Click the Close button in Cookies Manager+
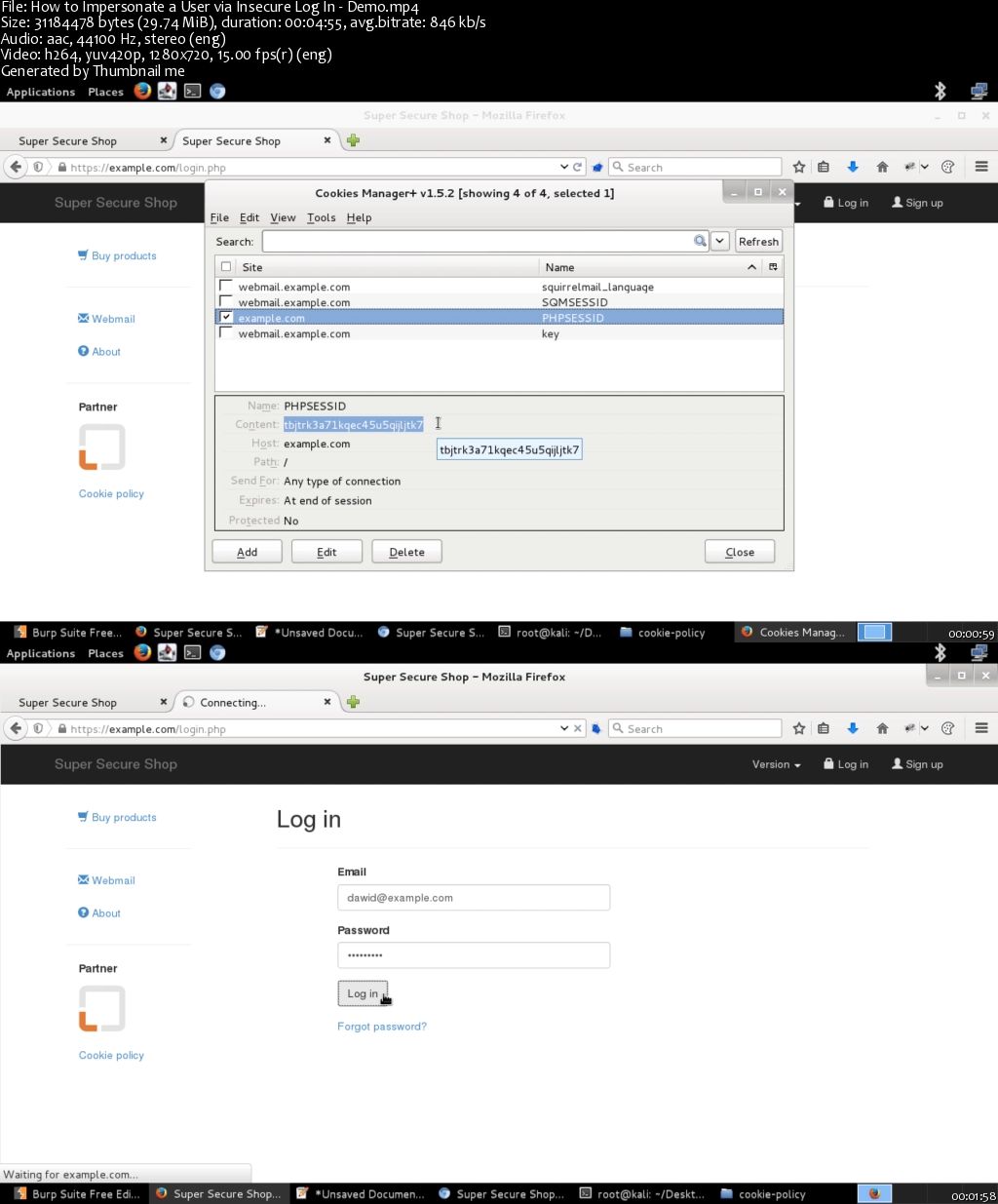Image resolution: width=998 pixels, height=1204 pixels. [740, 552]
